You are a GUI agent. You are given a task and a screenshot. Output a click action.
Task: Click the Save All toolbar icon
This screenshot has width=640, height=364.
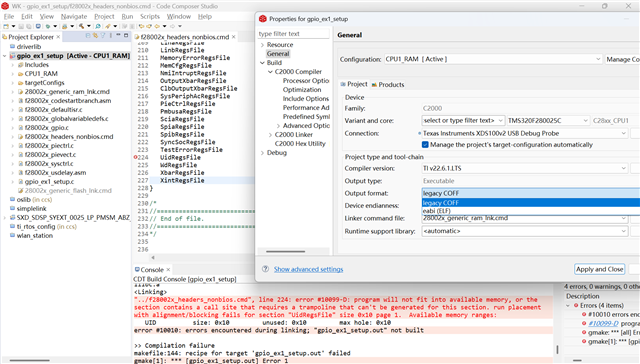click(x=29, y=26)
